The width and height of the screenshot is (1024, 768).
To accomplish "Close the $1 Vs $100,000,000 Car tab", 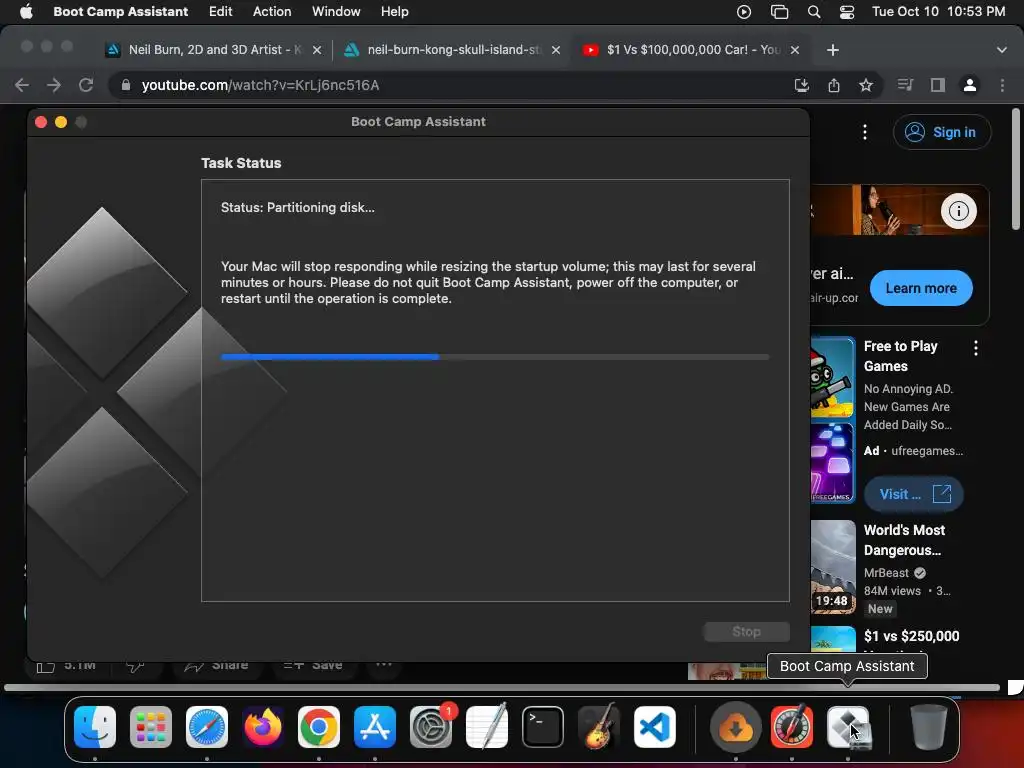I will tap(795, 50).
